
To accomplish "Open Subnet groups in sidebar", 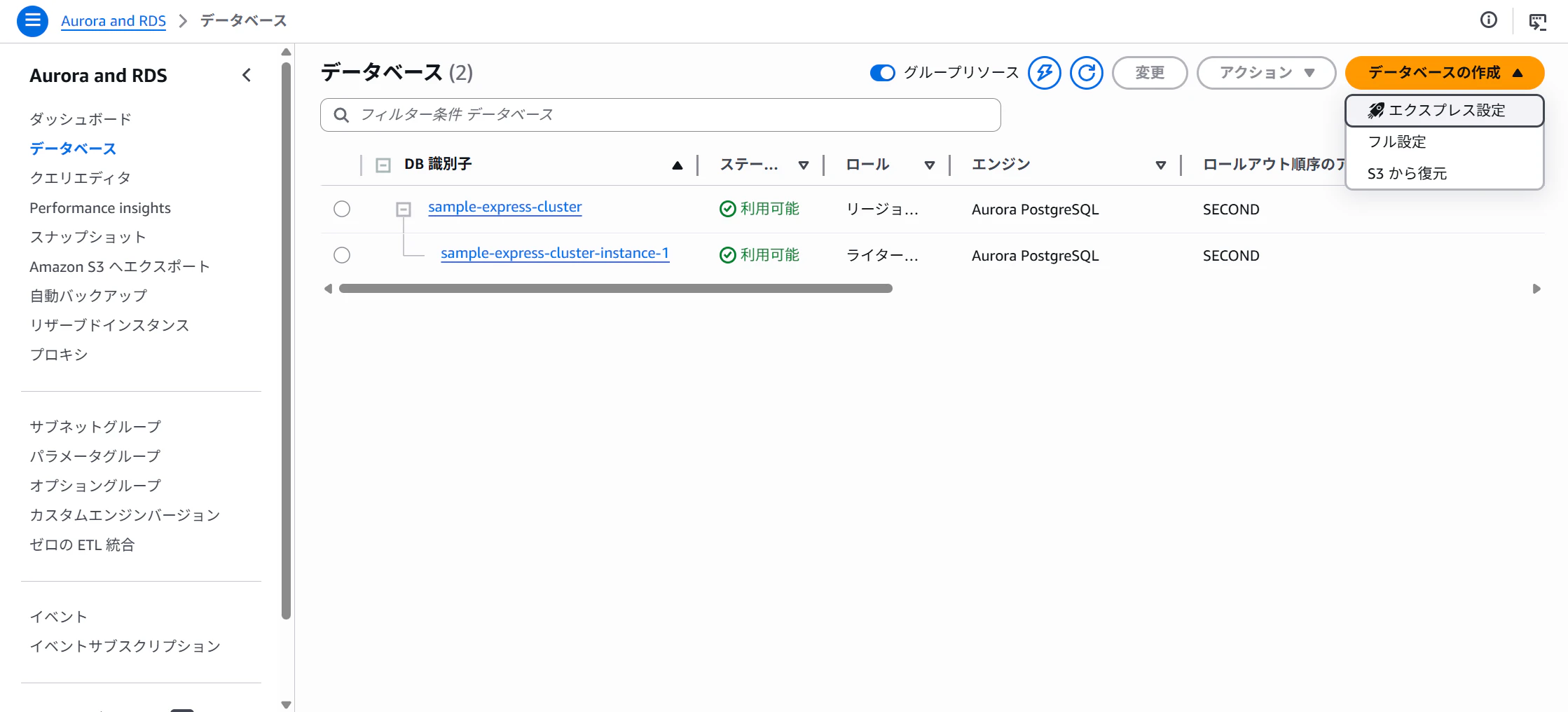I will click(x=95, y=427).
